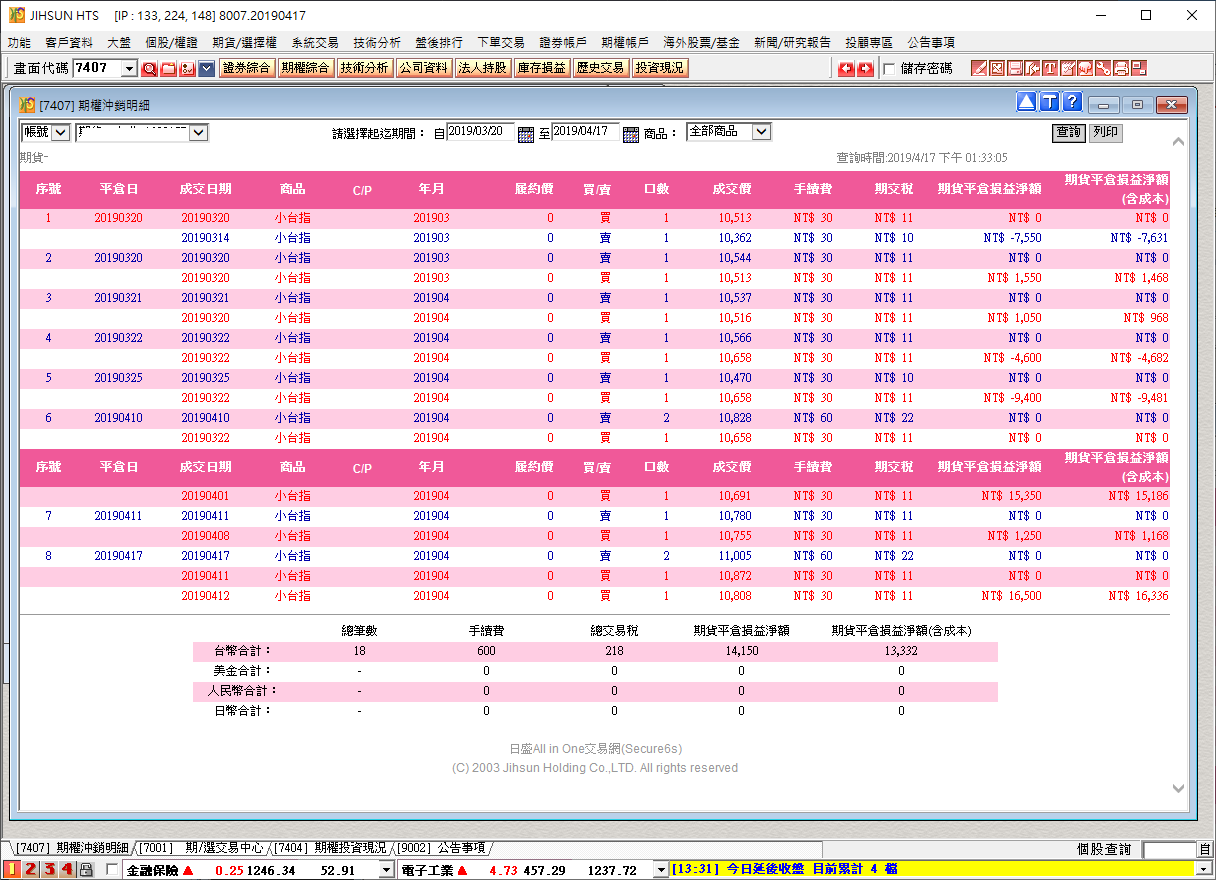Screen dimensions: 1216x880
Task: Click the blue T icon in 7407 window title
Action: click(1049, 102)
